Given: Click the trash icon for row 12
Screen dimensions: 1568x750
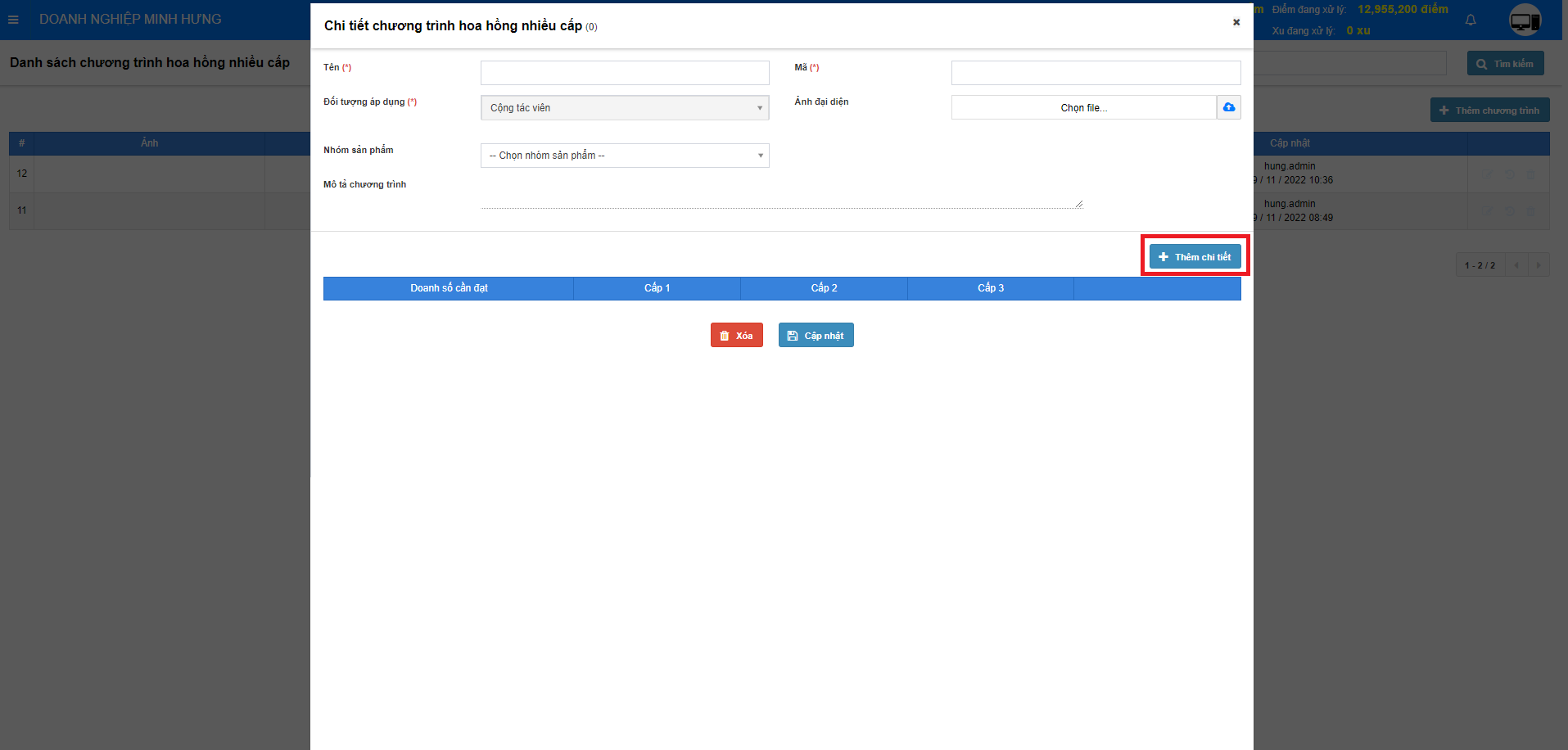Looking at the screenshot, I should (1530, 174).
